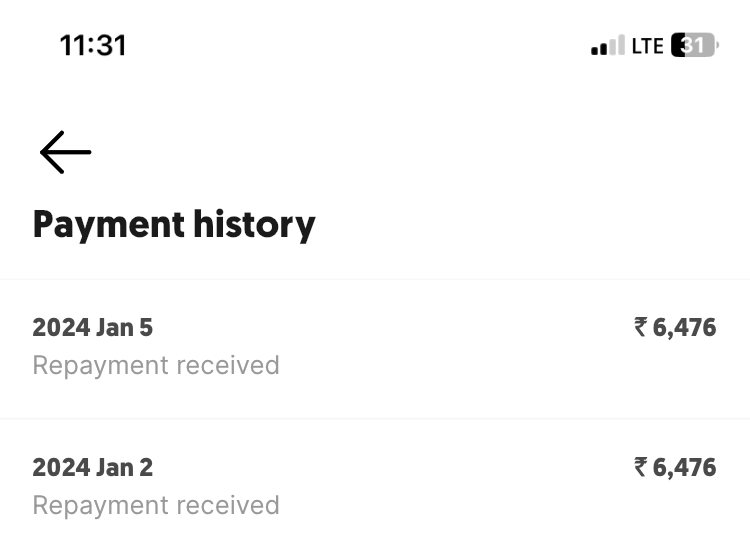
Task: Tap the battery percentage number 31
Action: (694, 46)
